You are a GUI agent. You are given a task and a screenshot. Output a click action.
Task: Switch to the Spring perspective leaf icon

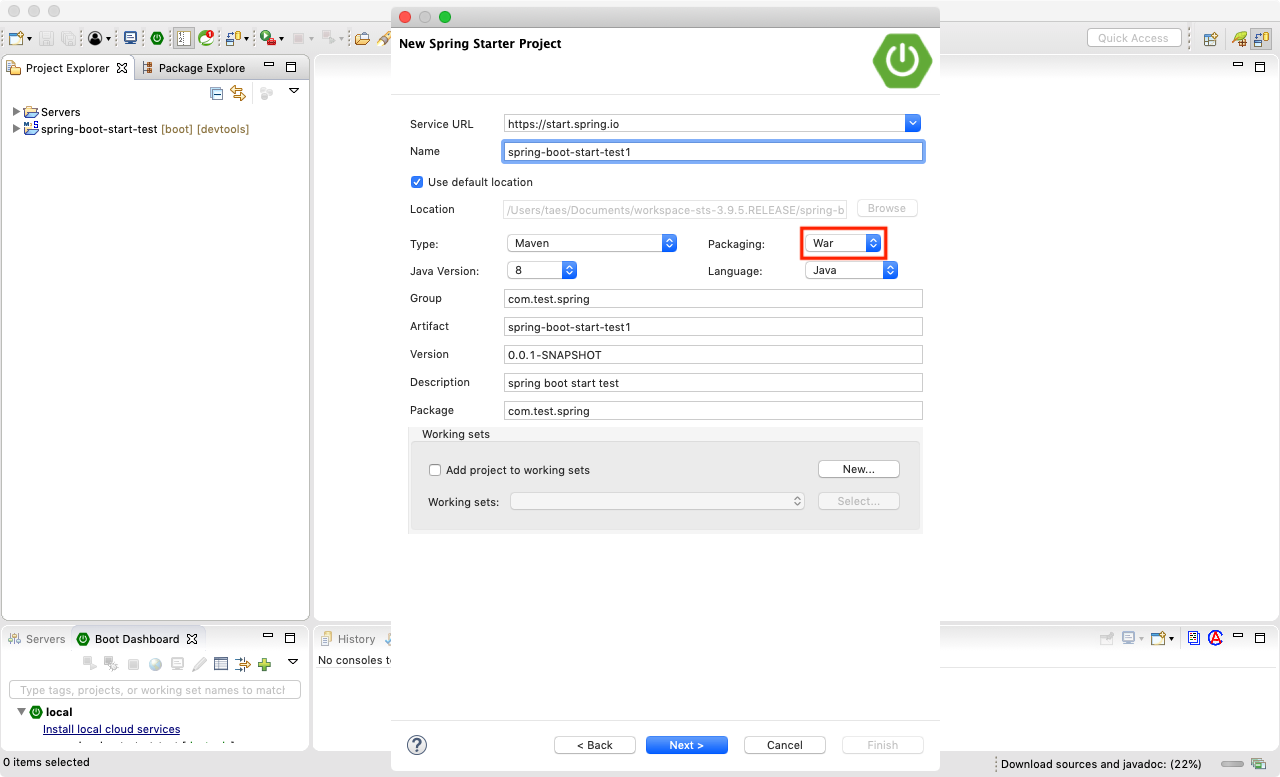[x=1240, y=38]
